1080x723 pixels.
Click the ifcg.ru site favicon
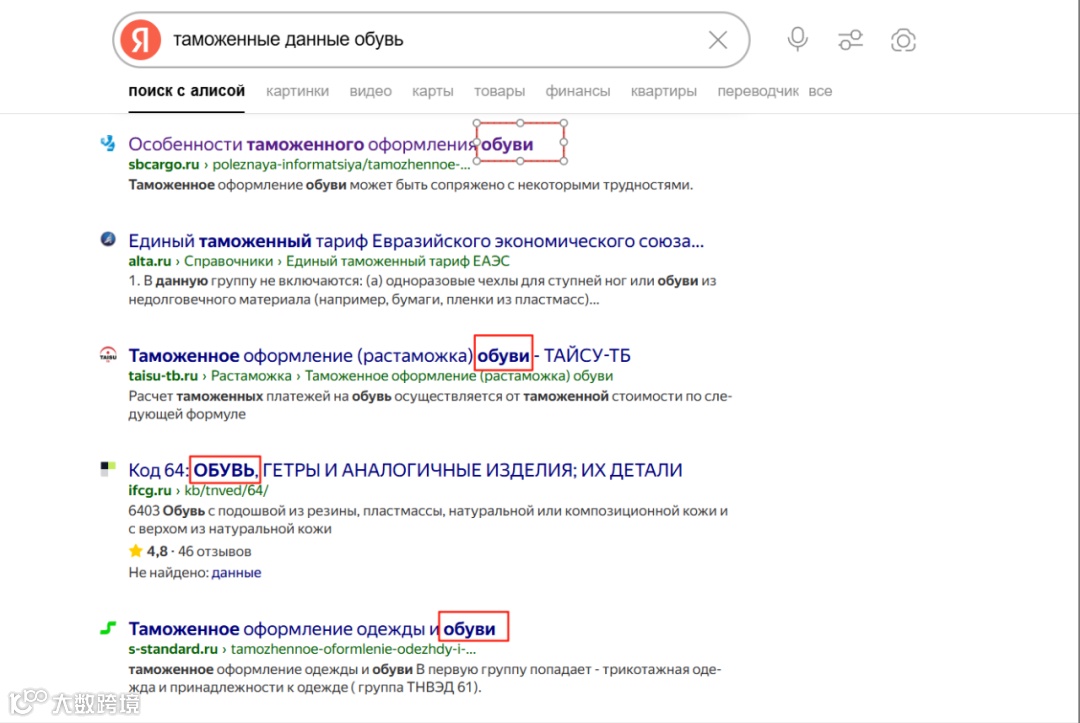pyautogui.click(x=108, y=469)
